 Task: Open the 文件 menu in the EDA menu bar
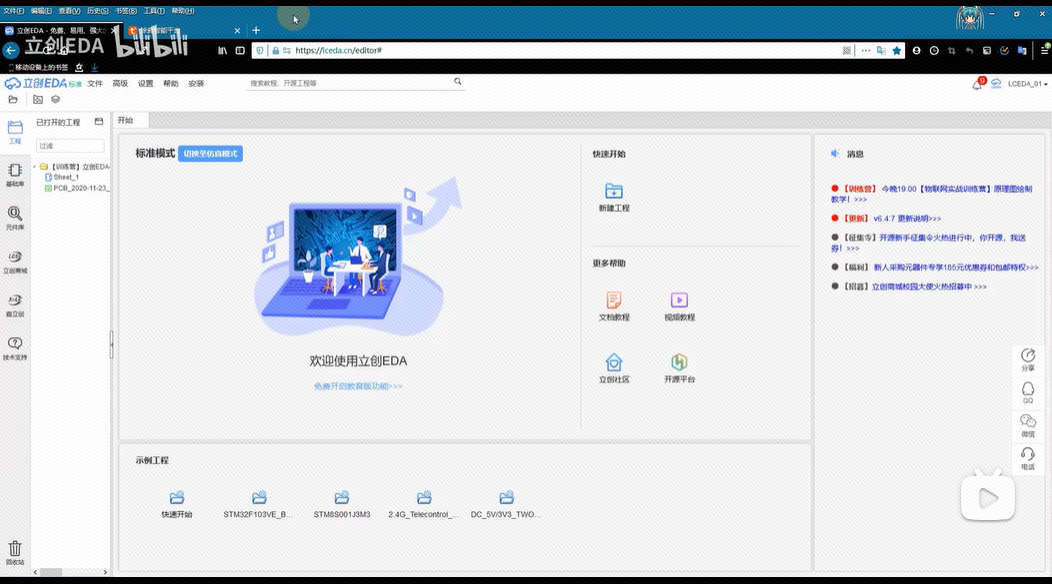95,84
